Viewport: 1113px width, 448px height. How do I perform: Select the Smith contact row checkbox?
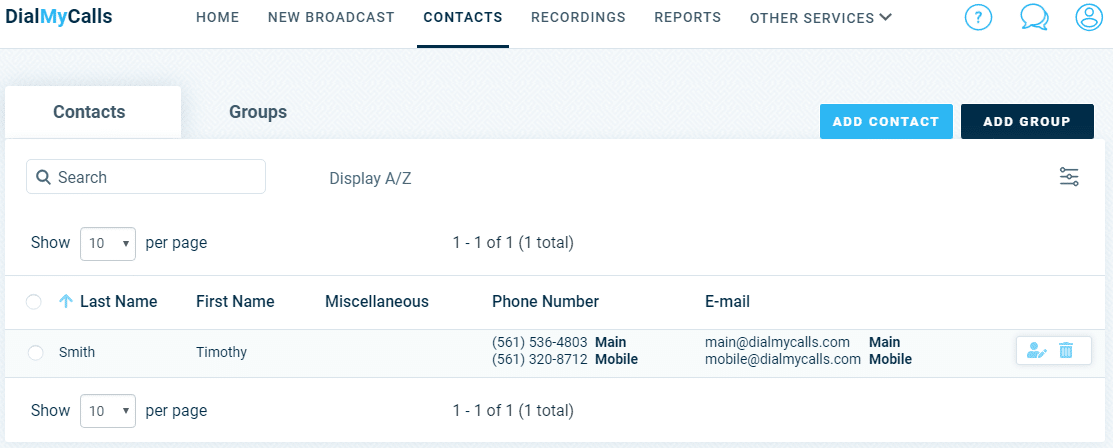tap(35, 352)
